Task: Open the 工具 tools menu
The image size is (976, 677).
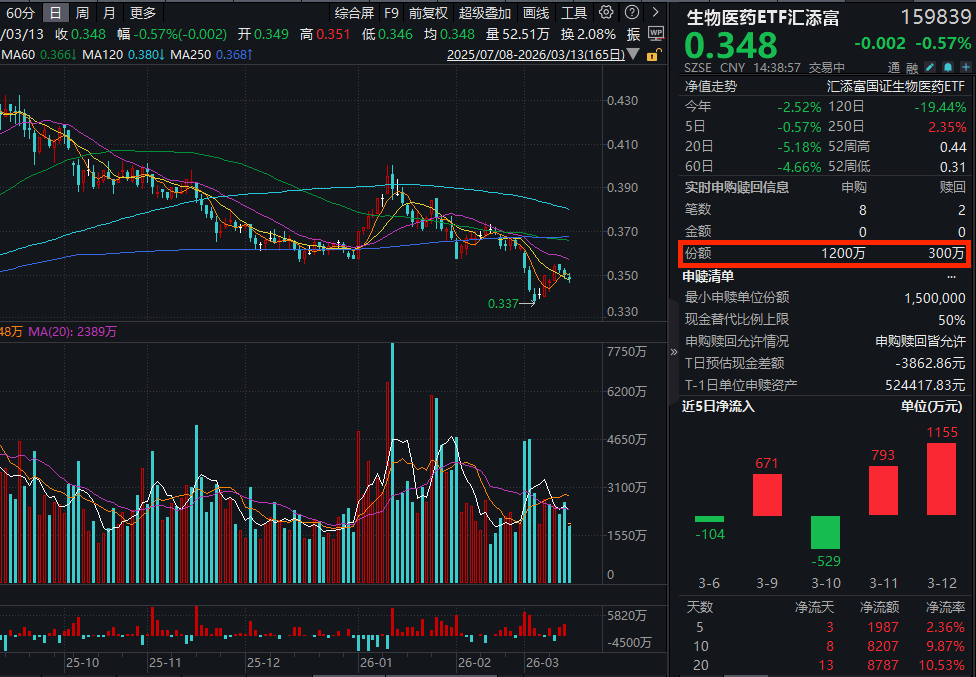Action: (x=574, y=13)
